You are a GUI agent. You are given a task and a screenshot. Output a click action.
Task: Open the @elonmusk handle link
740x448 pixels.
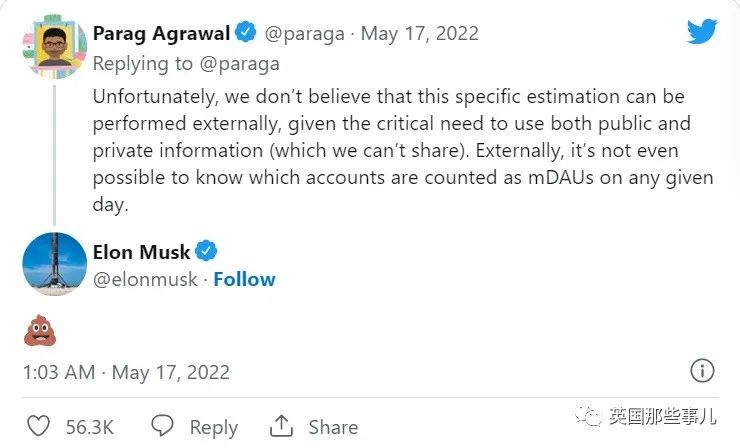tap(145, 279)
